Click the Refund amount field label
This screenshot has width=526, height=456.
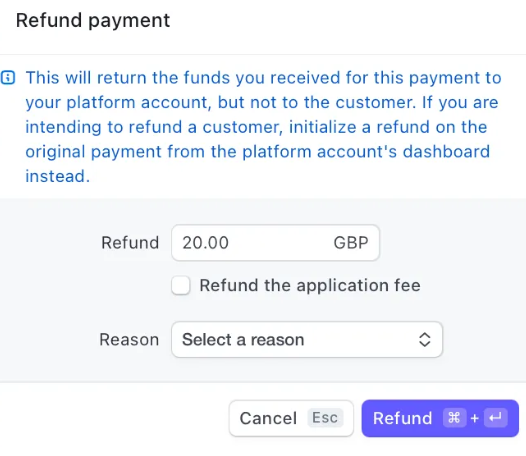pyautogui.click(x=130, y=243)
